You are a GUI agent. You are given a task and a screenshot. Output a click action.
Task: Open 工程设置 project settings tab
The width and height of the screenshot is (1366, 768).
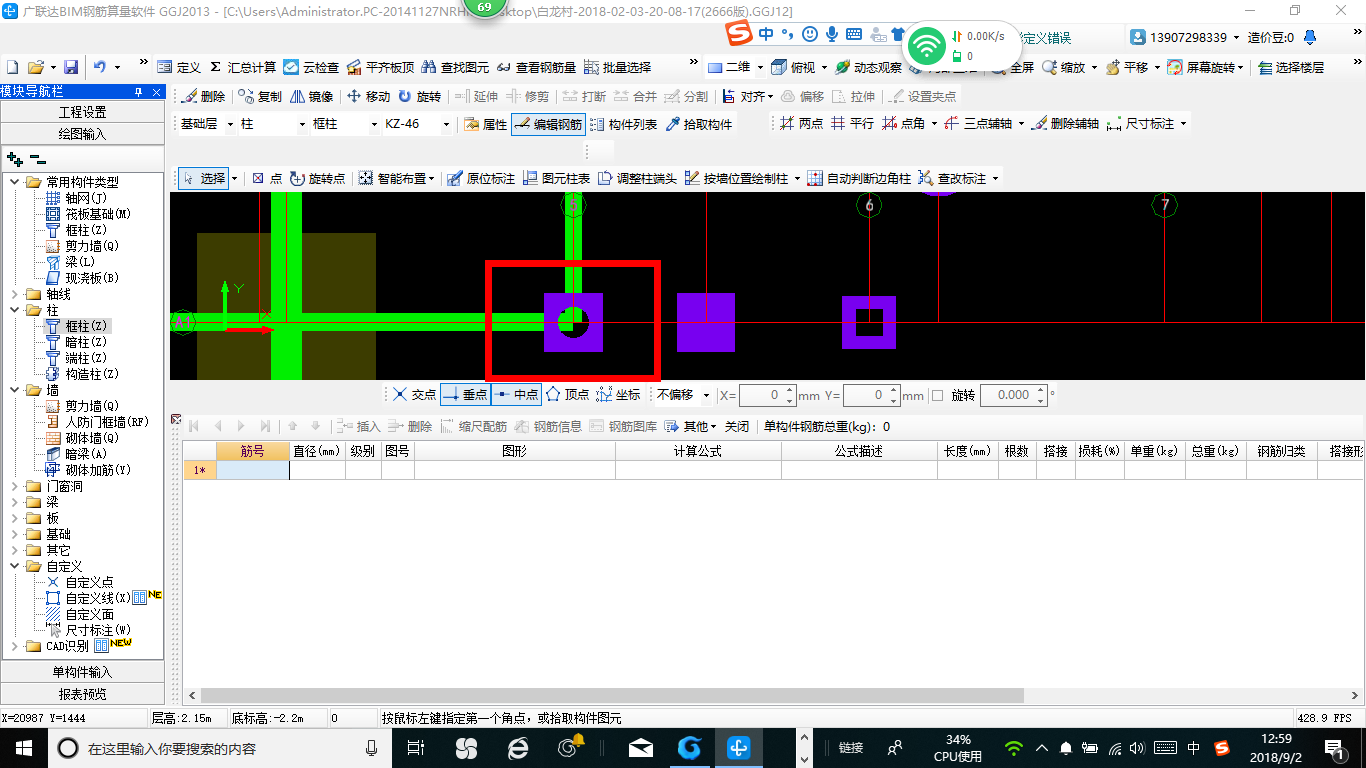point(82,112)
